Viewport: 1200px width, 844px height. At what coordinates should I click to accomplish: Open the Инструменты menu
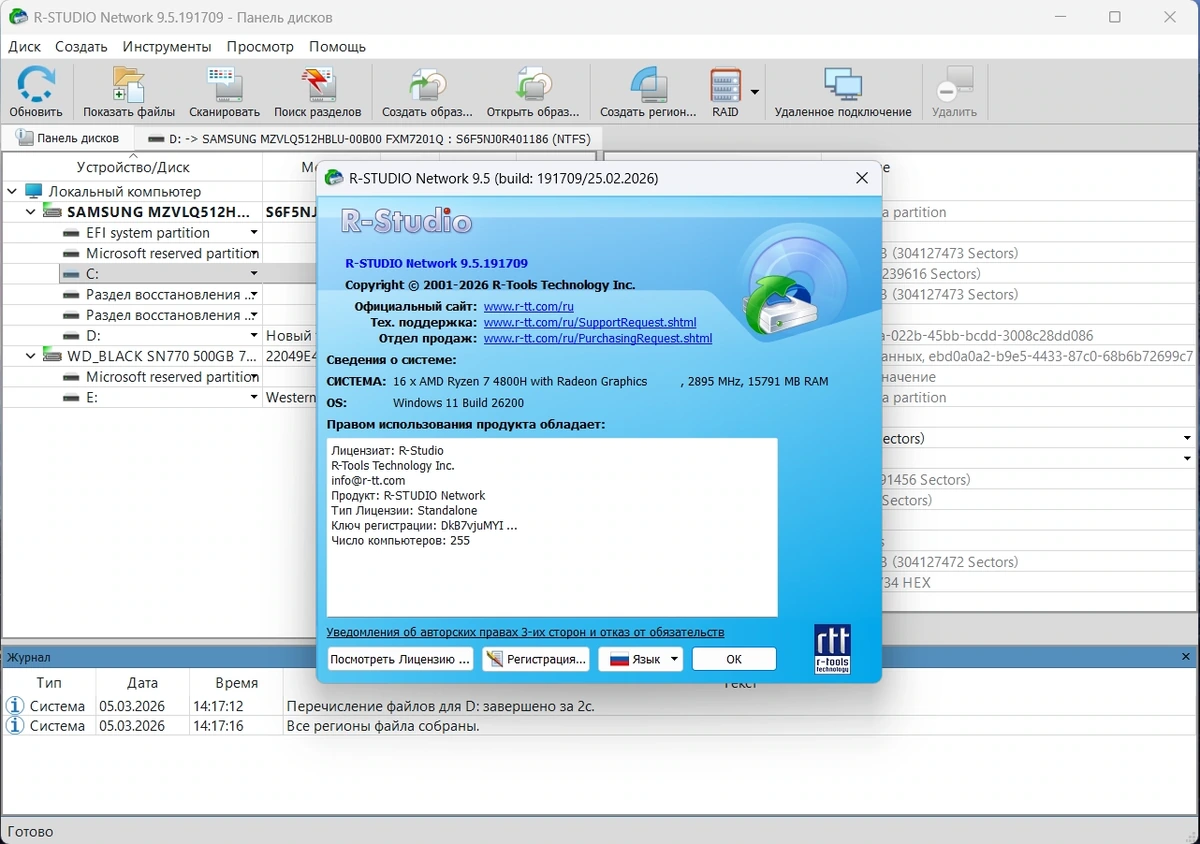click(167, 46)
